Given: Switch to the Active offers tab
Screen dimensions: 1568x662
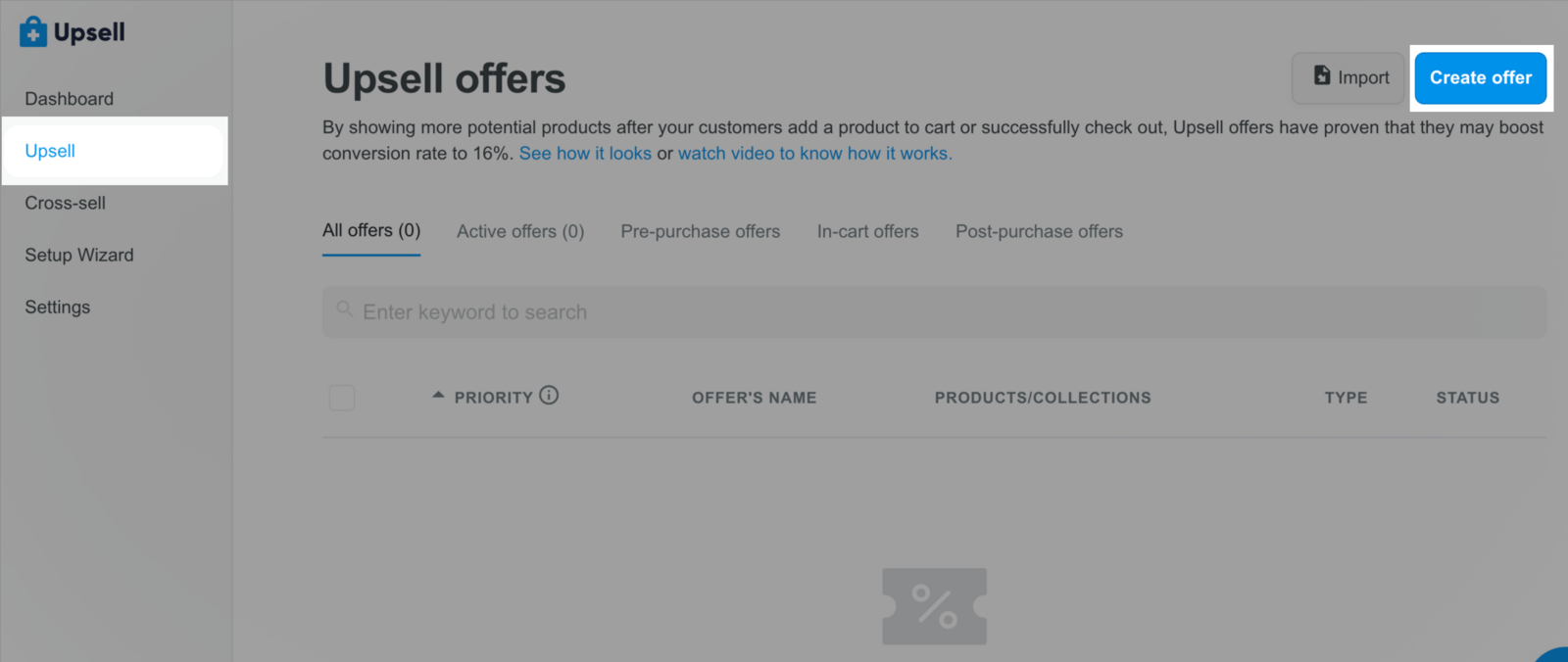Looking at the screenshot, I should [519, 231].
